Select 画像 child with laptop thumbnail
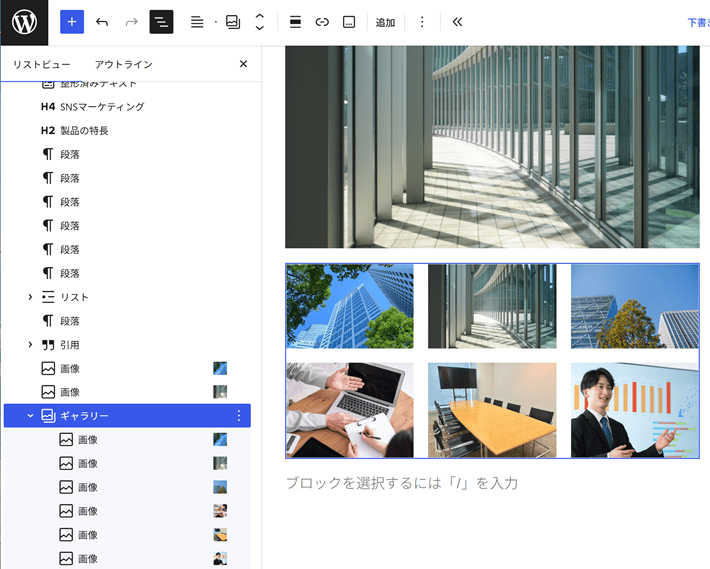 (127, 511)
